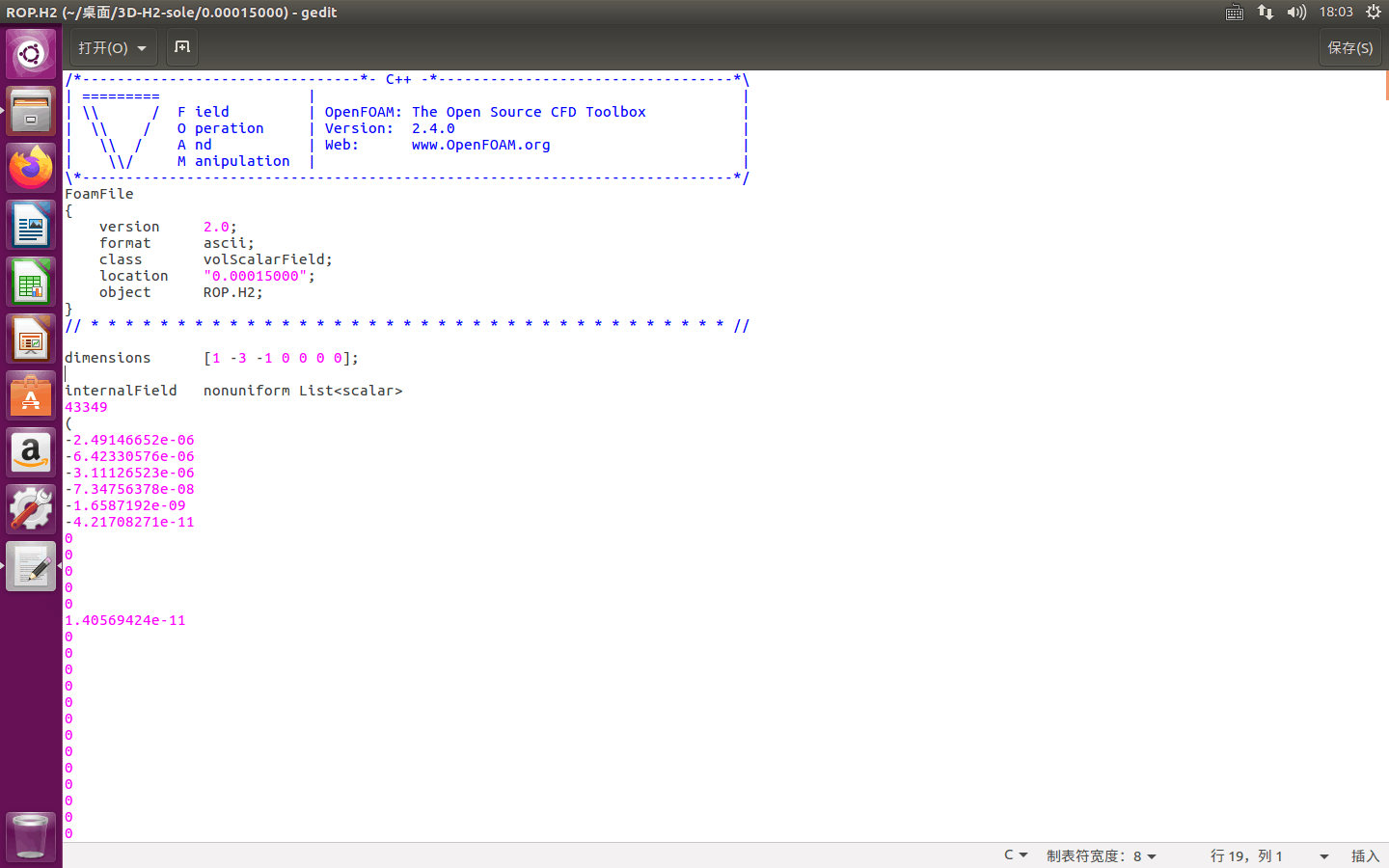Open System Settings wrench-gear icon
Screen dimensions: 1389x868
click(31, 509)
